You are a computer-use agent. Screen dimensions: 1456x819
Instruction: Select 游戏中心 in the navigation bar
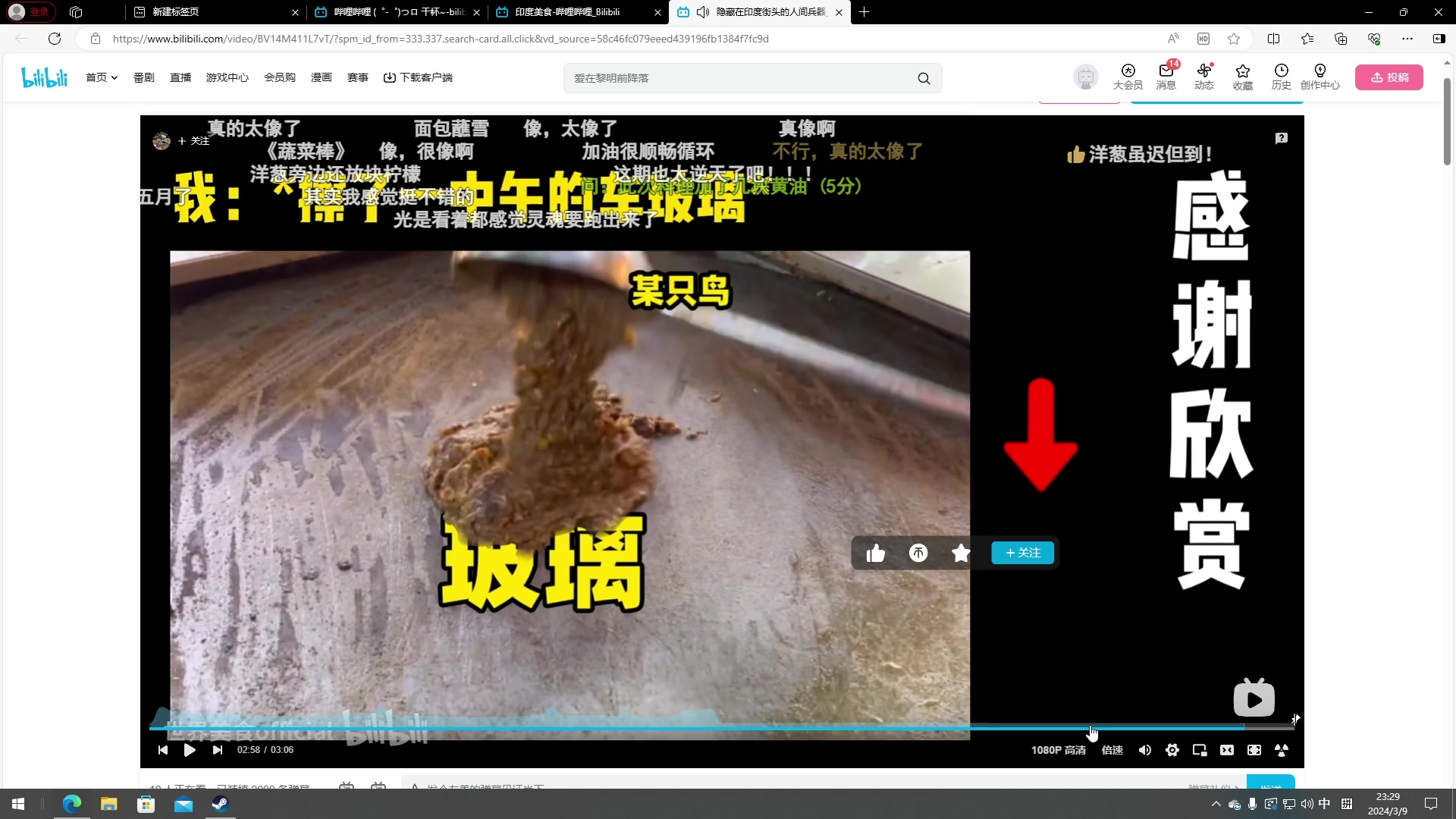227,77
